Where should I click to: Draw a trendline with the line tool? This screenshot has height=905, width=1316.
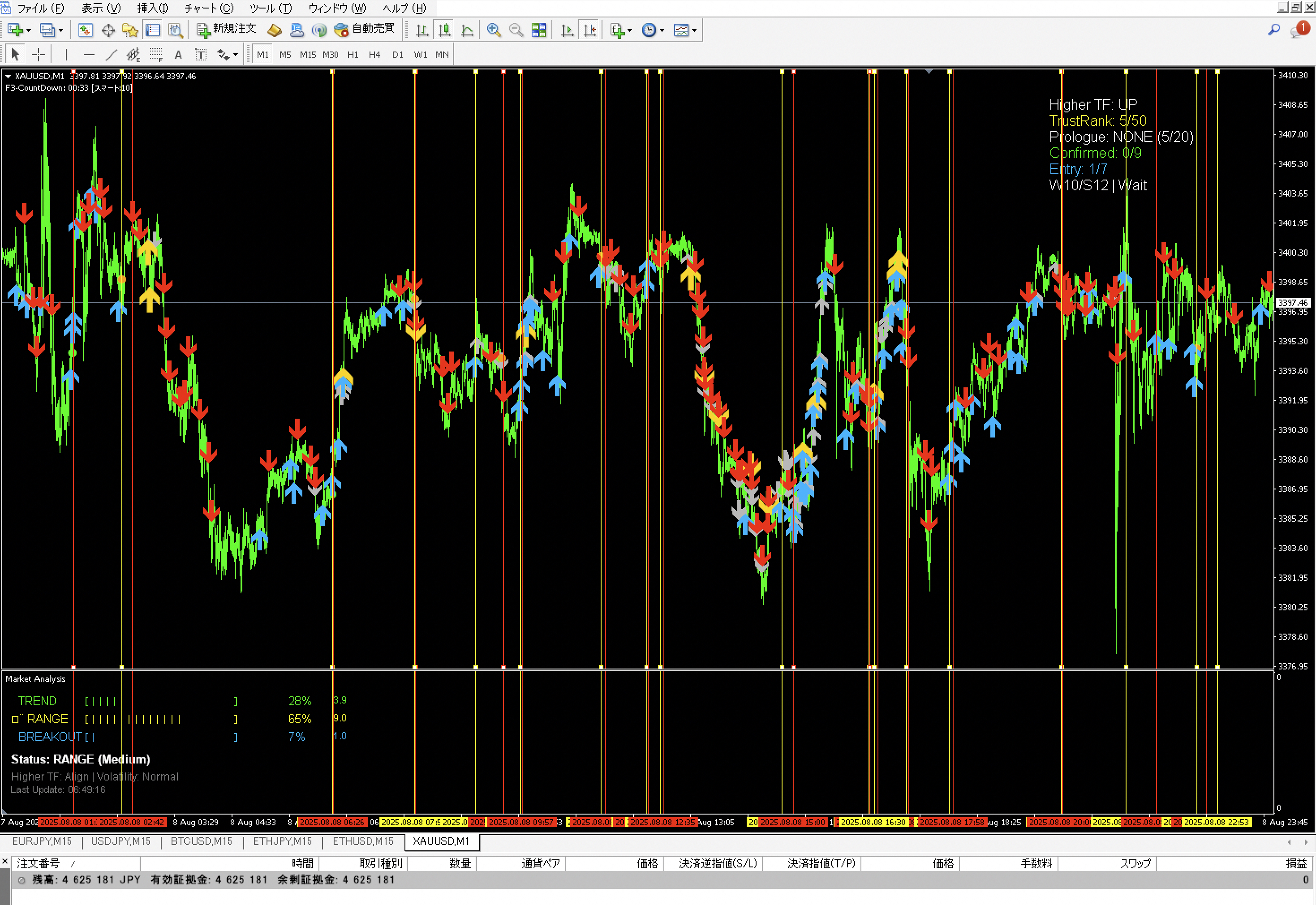coord(111,55)
